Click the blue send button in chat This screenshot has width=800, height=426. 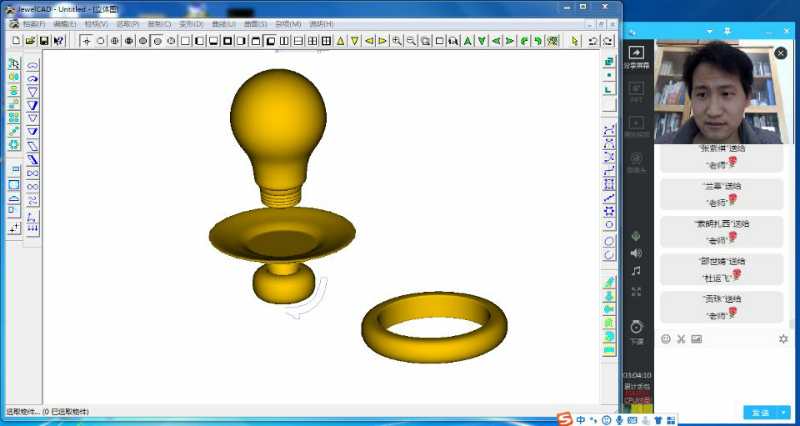(759, 412)
